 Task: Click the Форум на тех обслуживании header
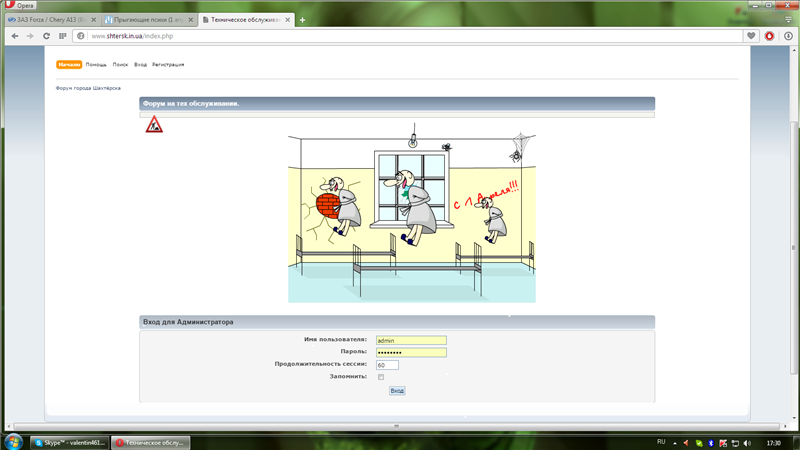(397, 104)
